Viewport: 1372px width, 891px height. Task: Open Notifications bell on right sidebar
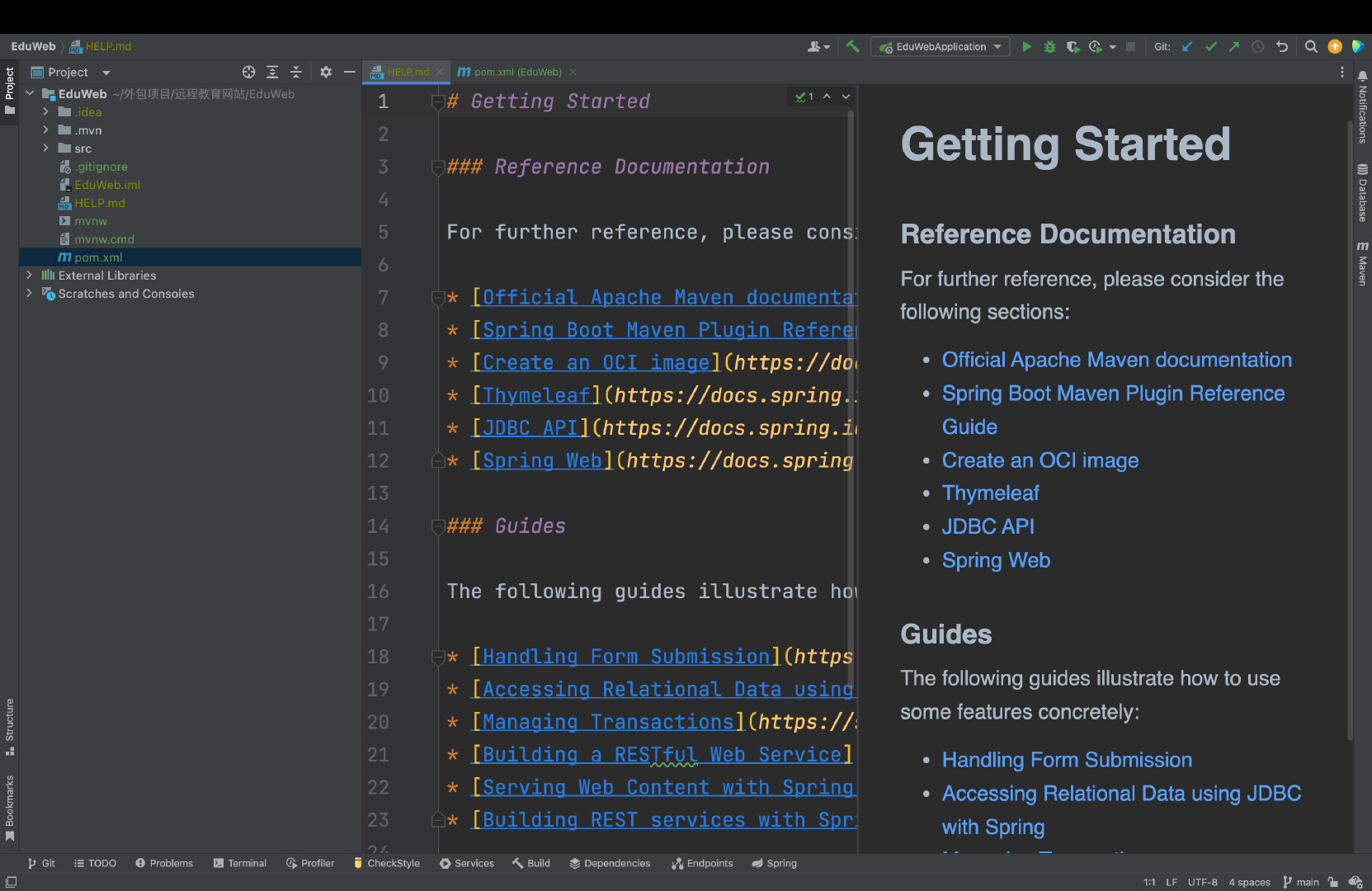tap(1362, 107)
